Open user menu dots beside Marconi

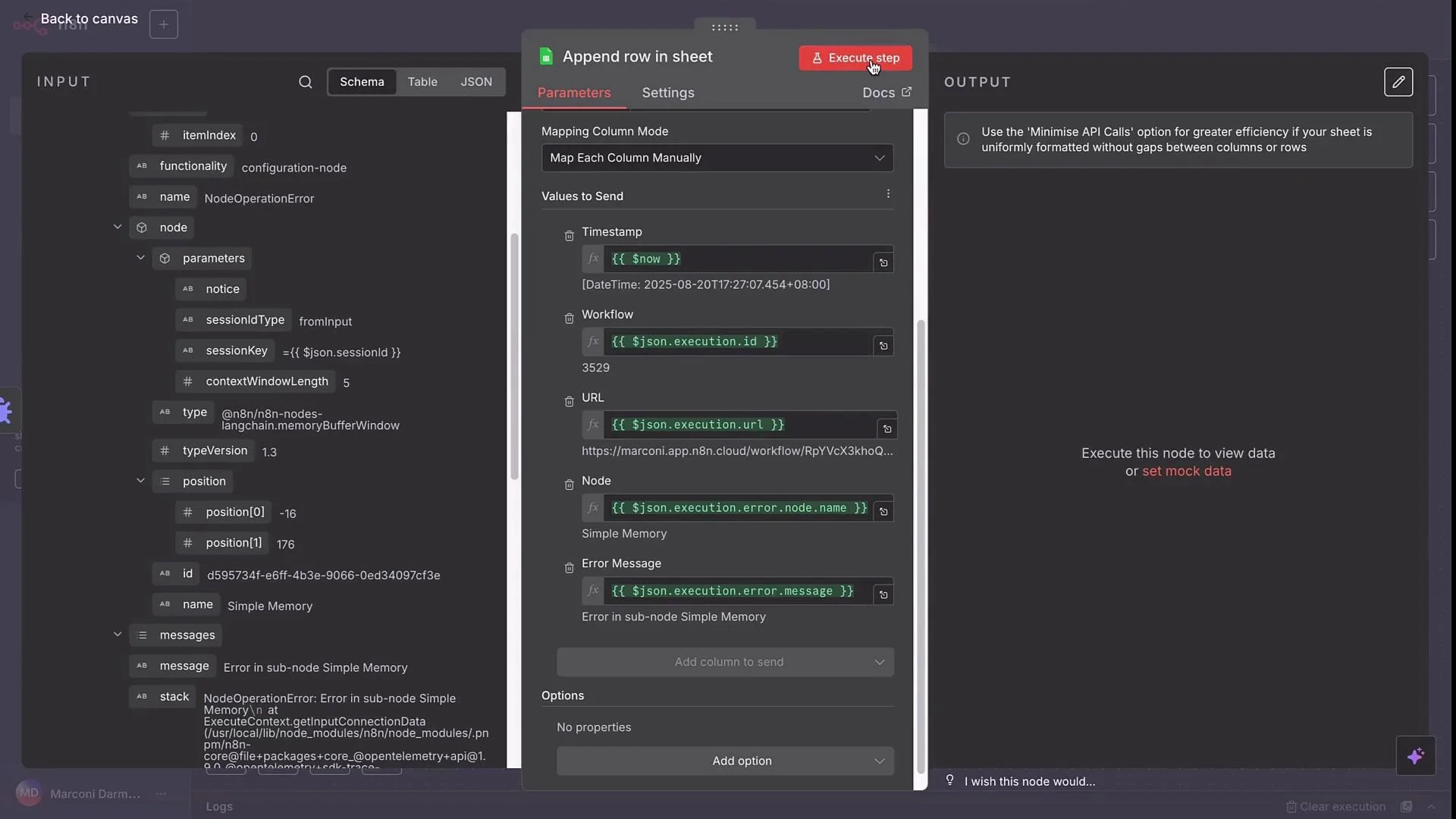(161, 794)
